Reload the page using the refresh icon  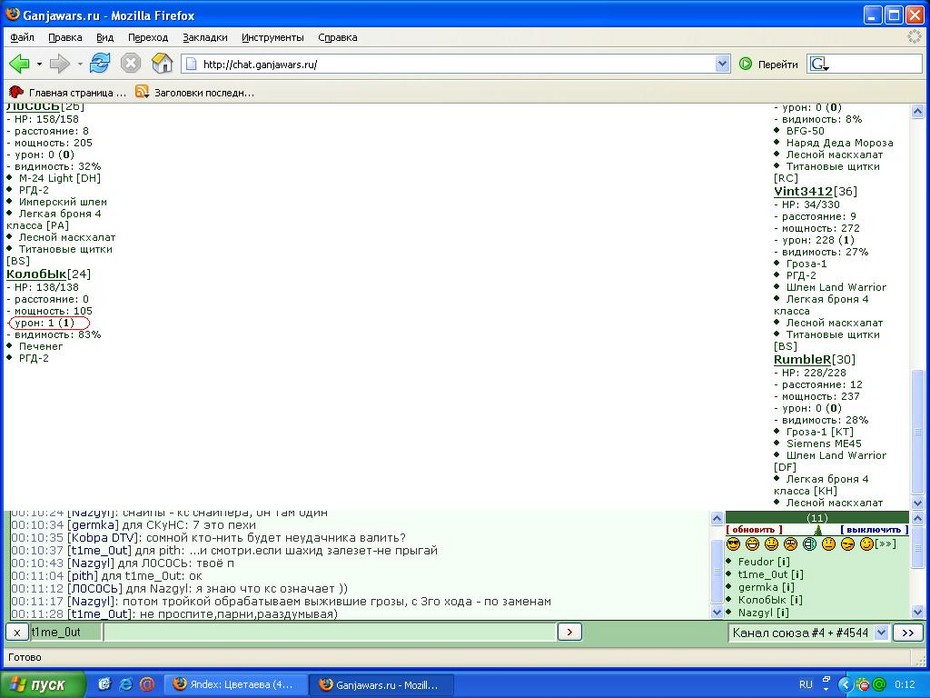point(100,63)
